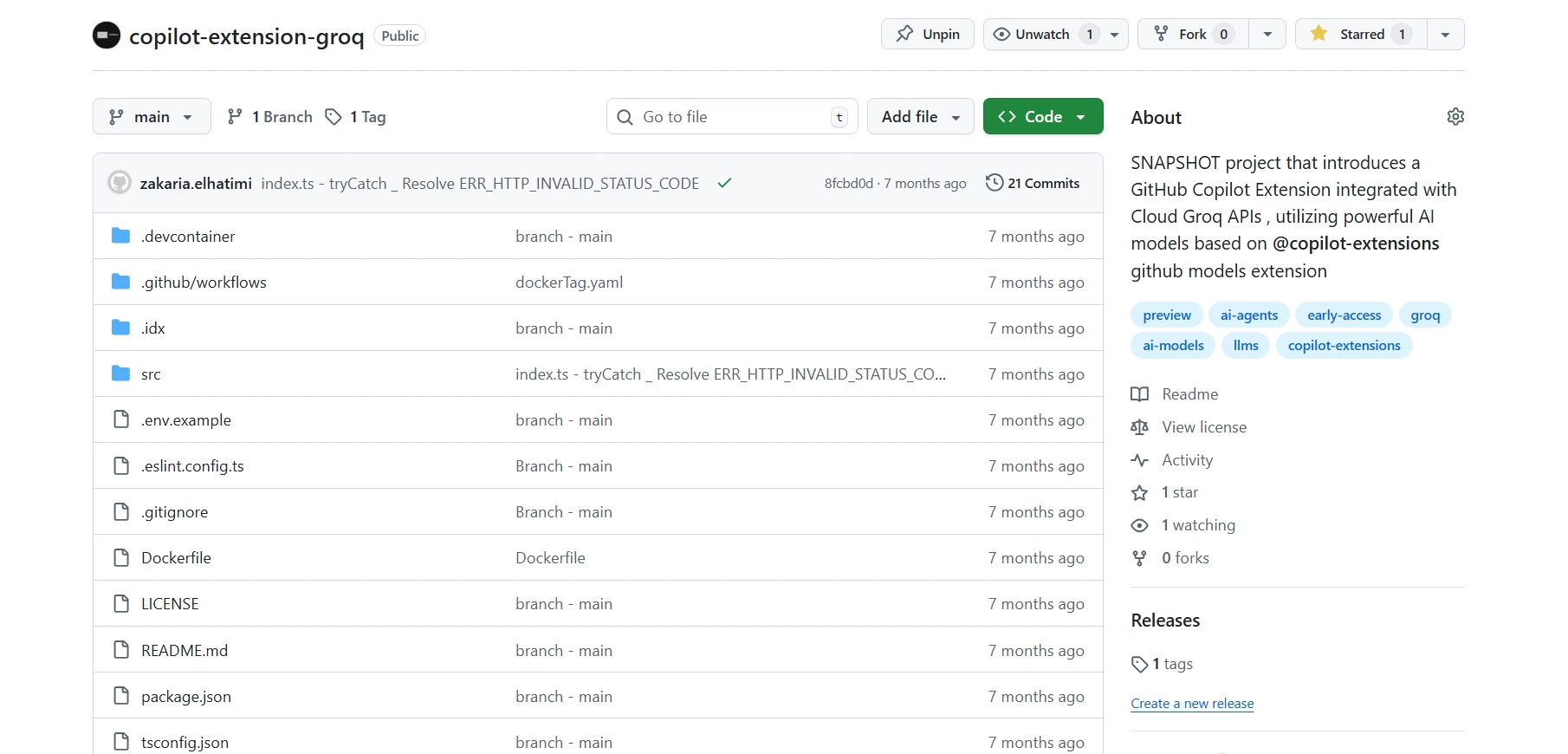Click the commits history clock icon
1568x754 pixels.
(995, 183)
